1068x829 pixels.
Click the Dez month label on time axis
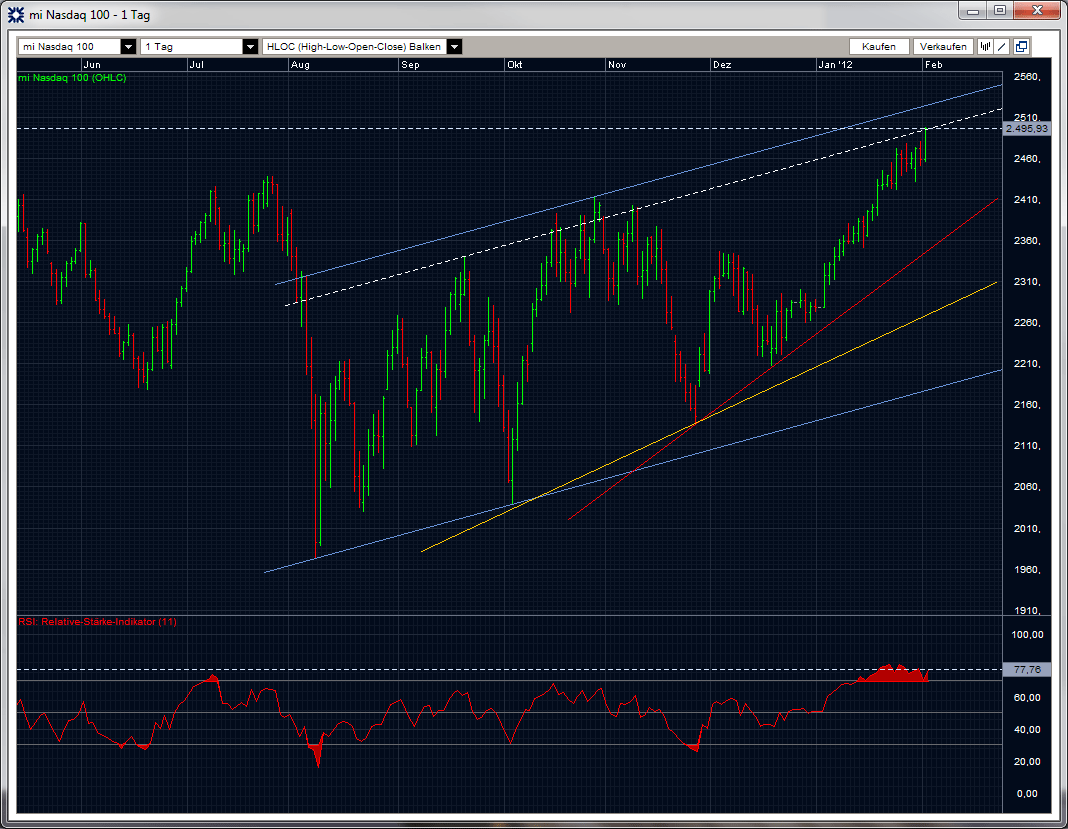pyautogui.click(x=722, y=65)
